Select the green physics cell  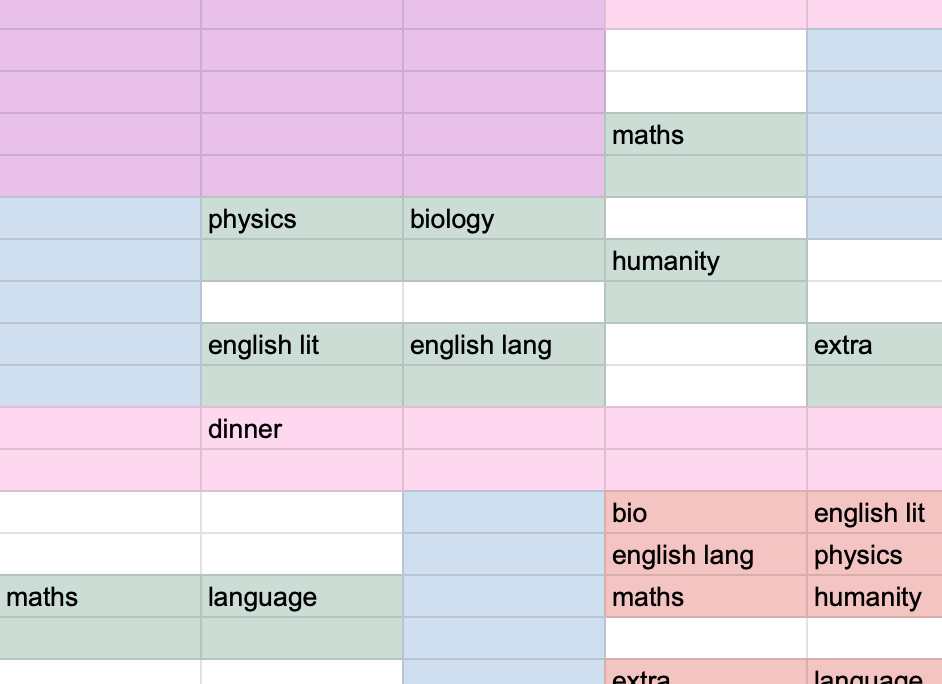point(301,219)
